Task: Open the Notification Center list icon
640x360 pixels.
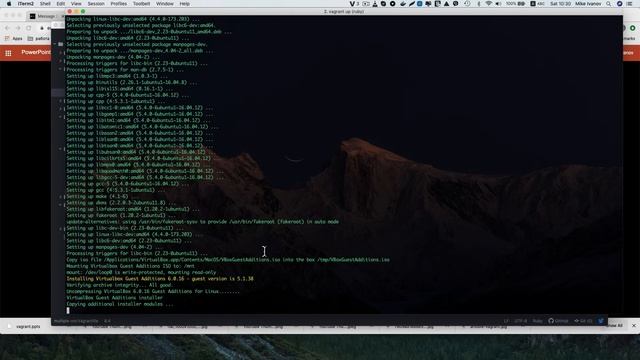Action: (630, 4)
